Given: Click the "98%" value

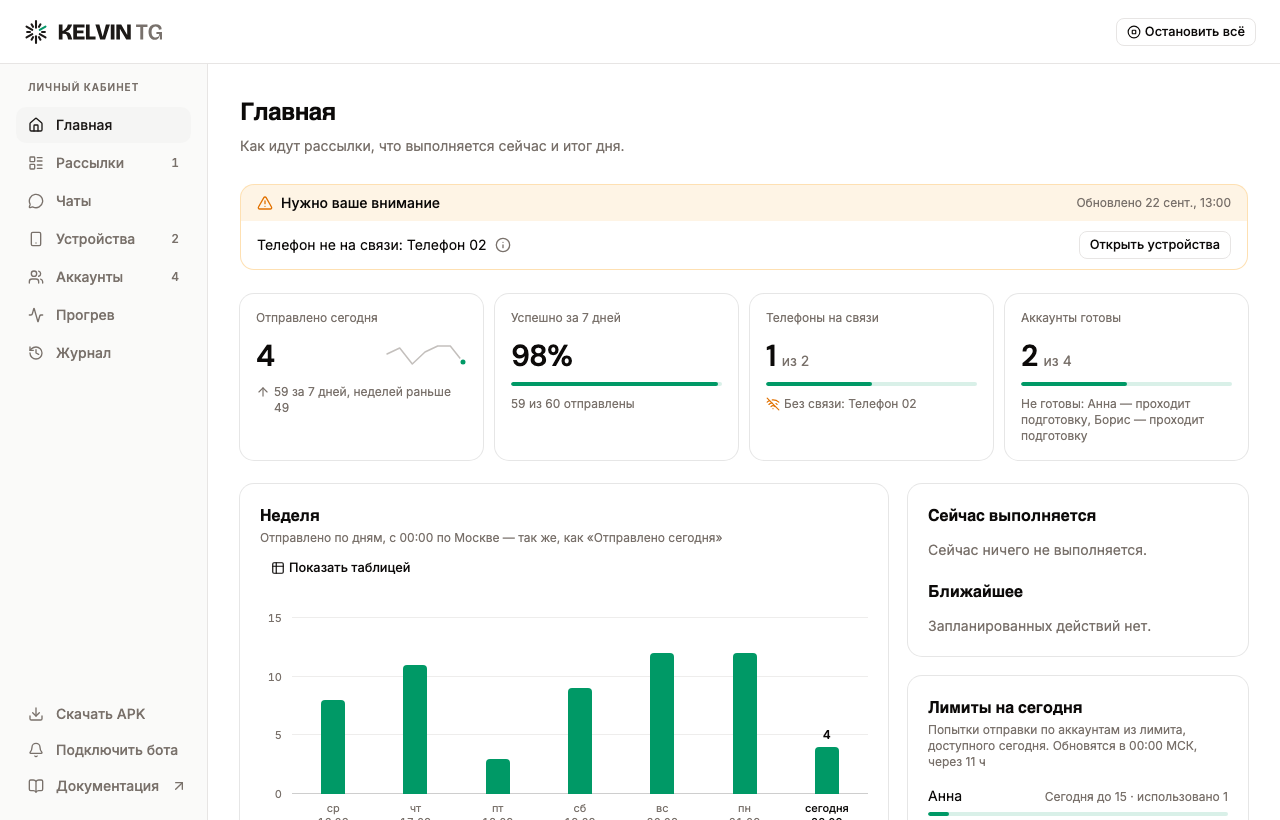Looking at the screenshot, I should [542, 356].
